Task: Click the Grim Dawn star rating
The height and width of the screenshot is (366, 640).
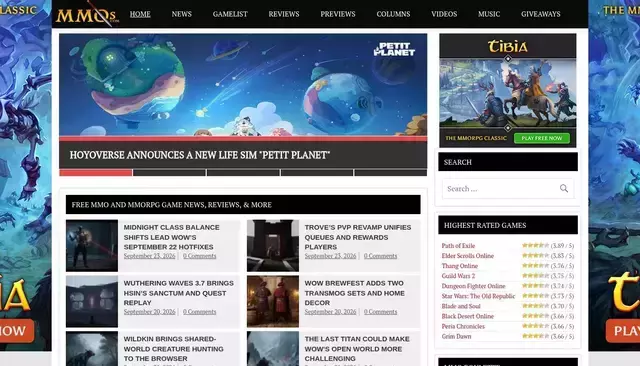Action: tap(536, 336)
